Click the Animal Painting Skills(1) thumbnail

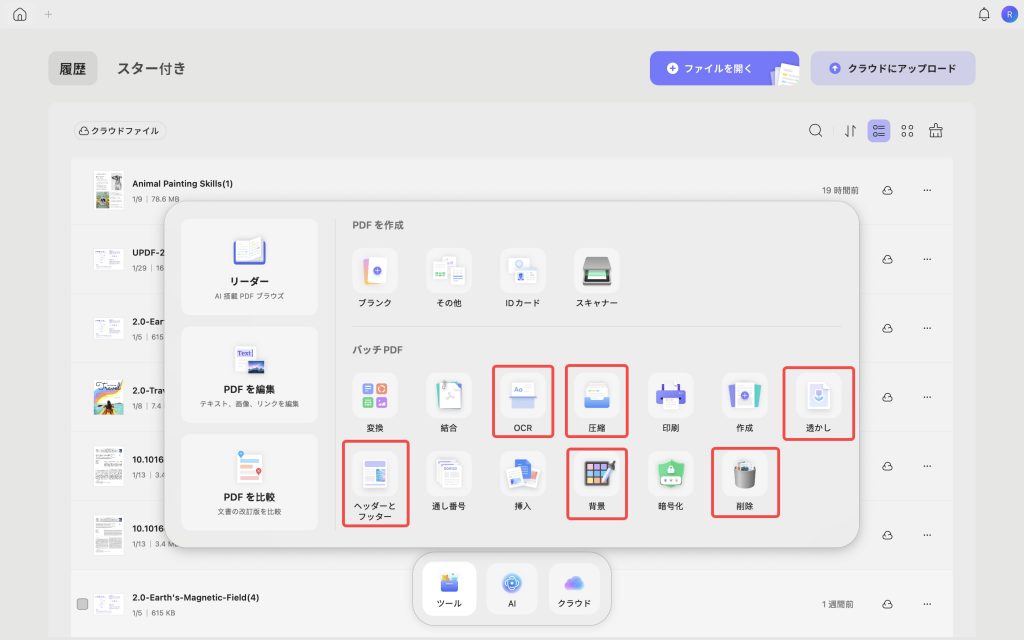click(108, 190)
